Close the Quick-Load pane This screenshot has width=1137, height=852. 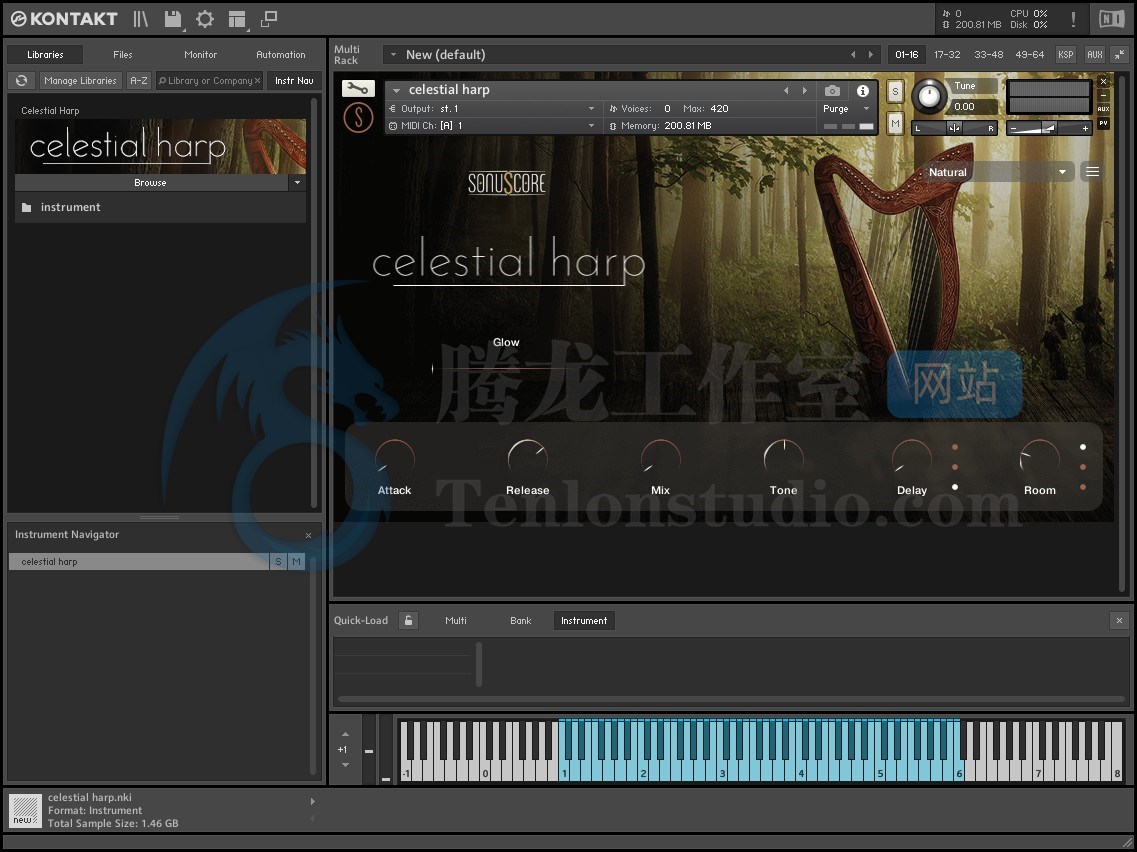1119,620
